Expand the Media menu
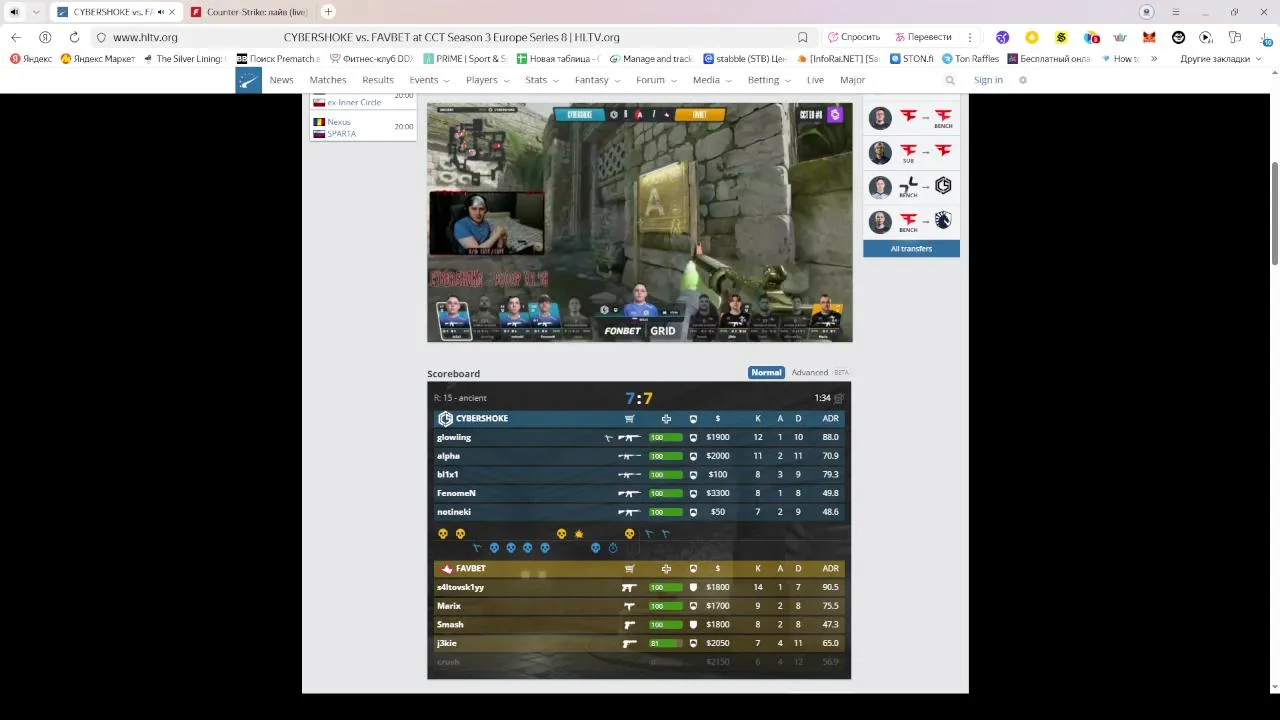Viewport: 1280px width, 720px height. click(x=712, y=80)
